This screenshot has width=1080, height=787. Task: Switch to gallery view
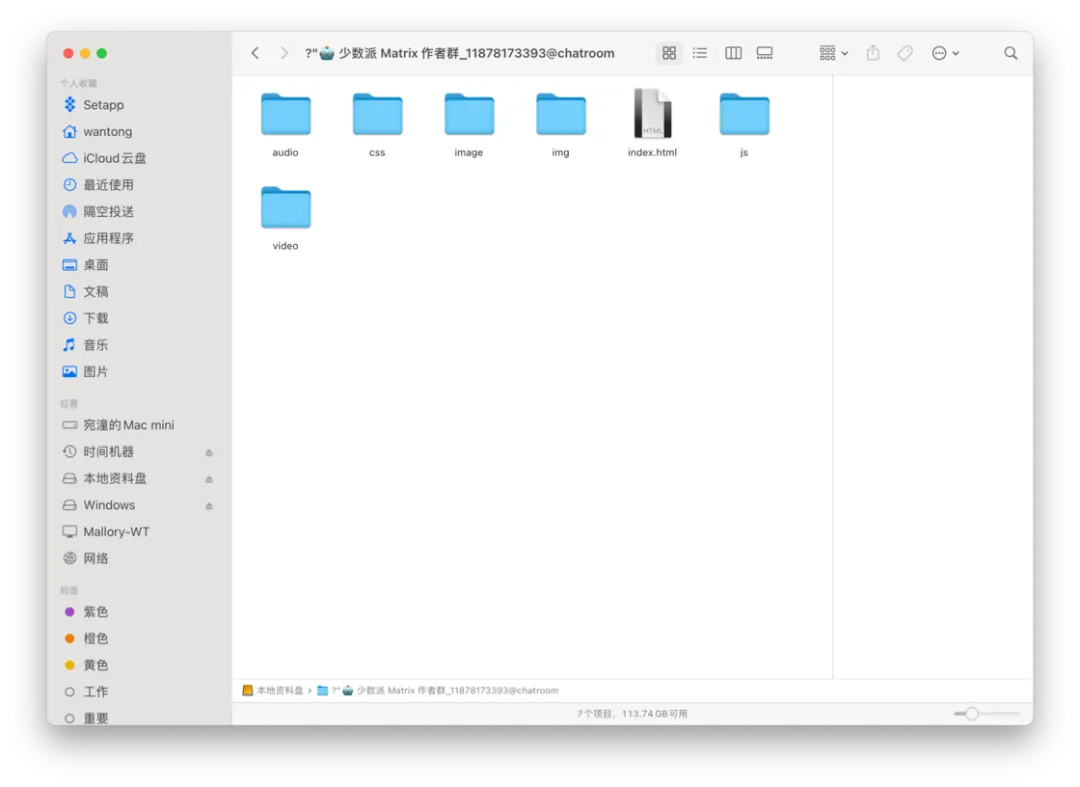[765, 53]
